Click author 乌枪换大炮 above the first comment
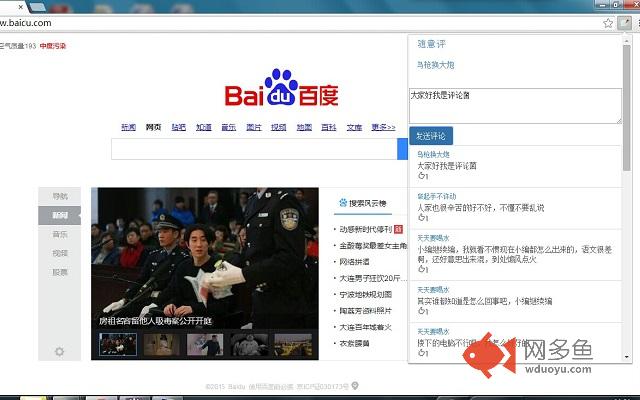The width and height of the screenshot is (640, 400). click(433, 154)
